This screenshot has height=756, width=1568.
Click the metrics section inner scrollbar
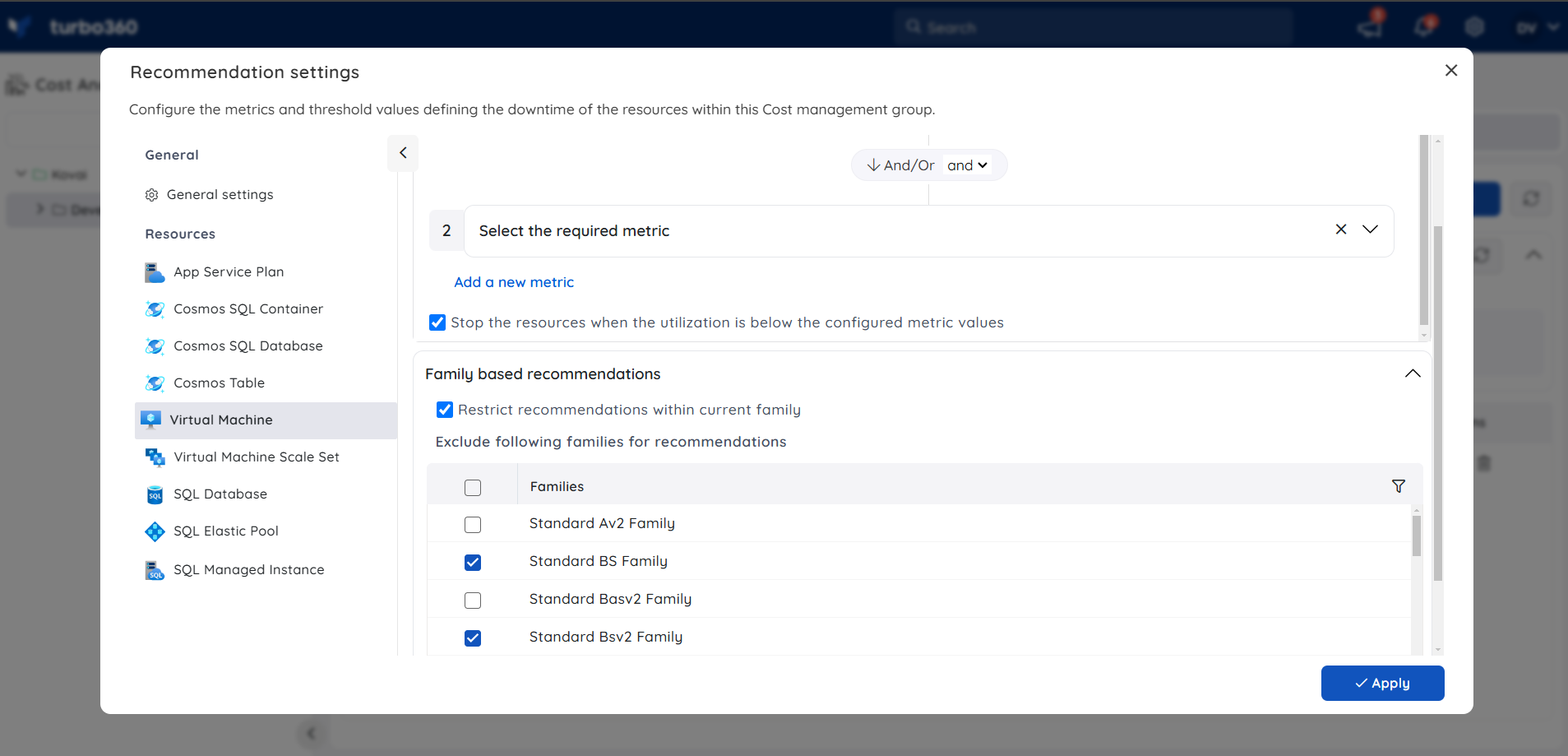[1424, 230]
